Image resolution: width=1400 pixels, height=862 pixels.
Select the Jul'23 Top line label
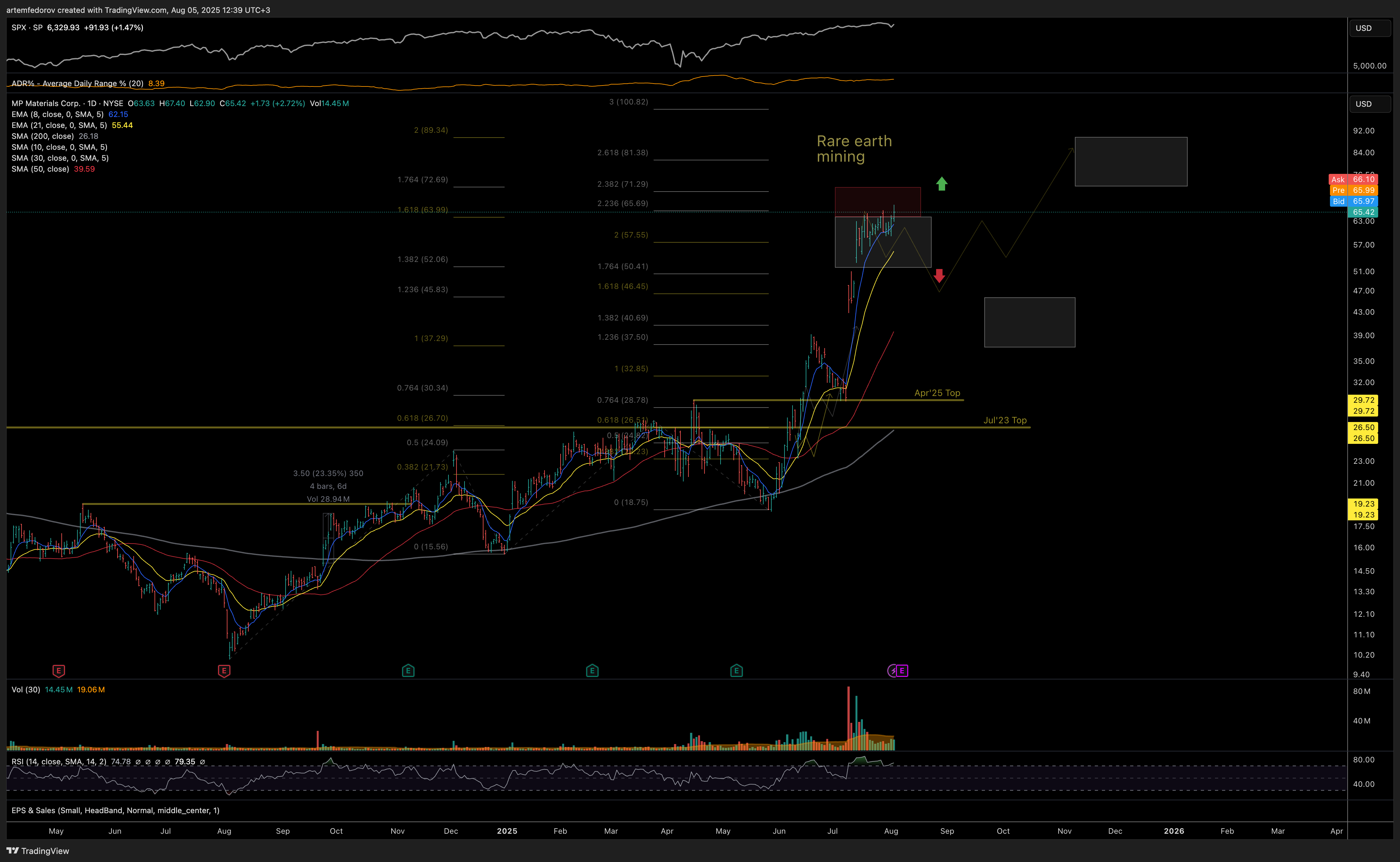point(1005,420)
